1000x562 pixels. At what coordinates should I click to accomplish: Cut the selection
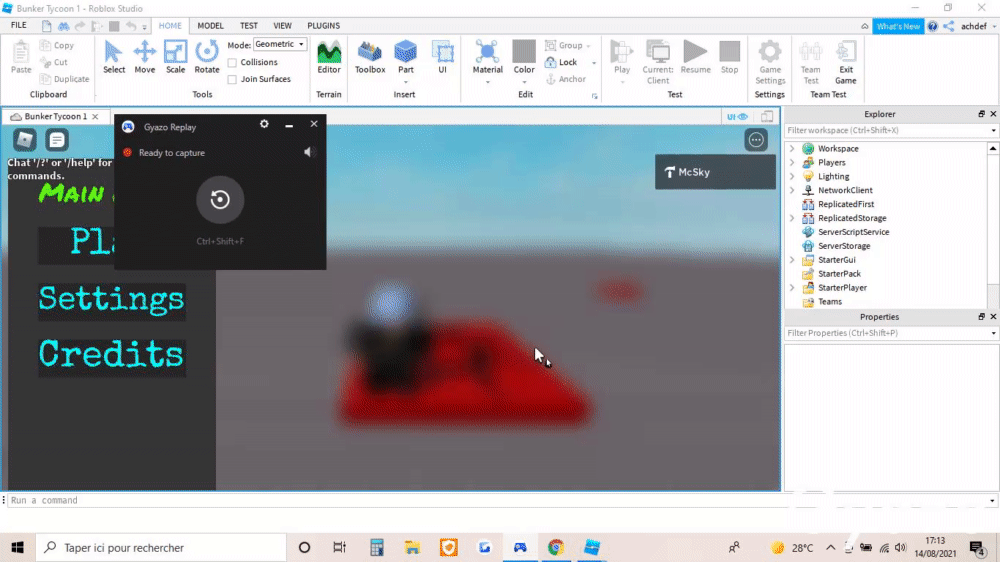point(54,62)
